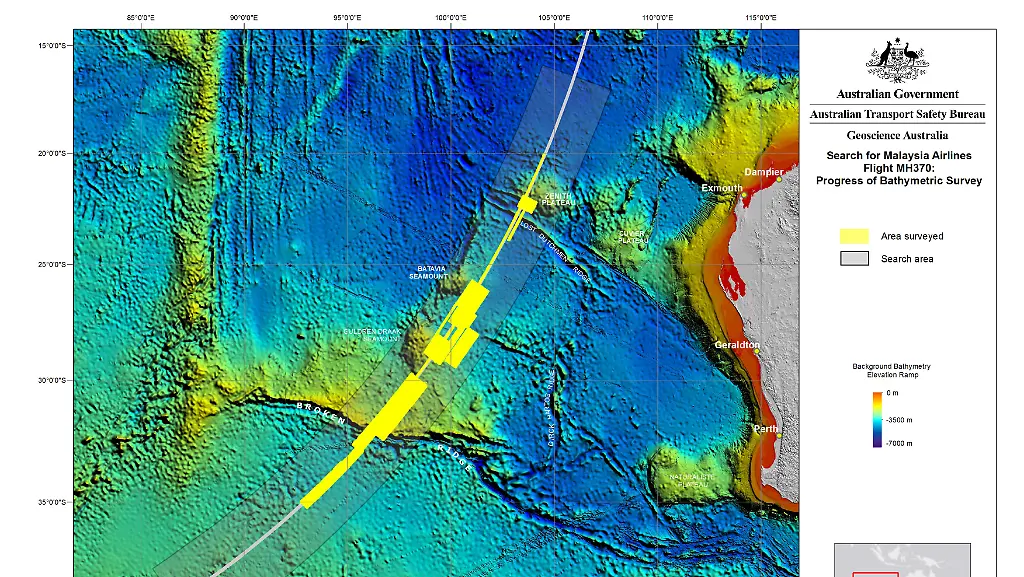Click the Dampier city marker dot
The height and width of the screenshot is (577, 1024).
pyautogui.click(x=778, y=180)
